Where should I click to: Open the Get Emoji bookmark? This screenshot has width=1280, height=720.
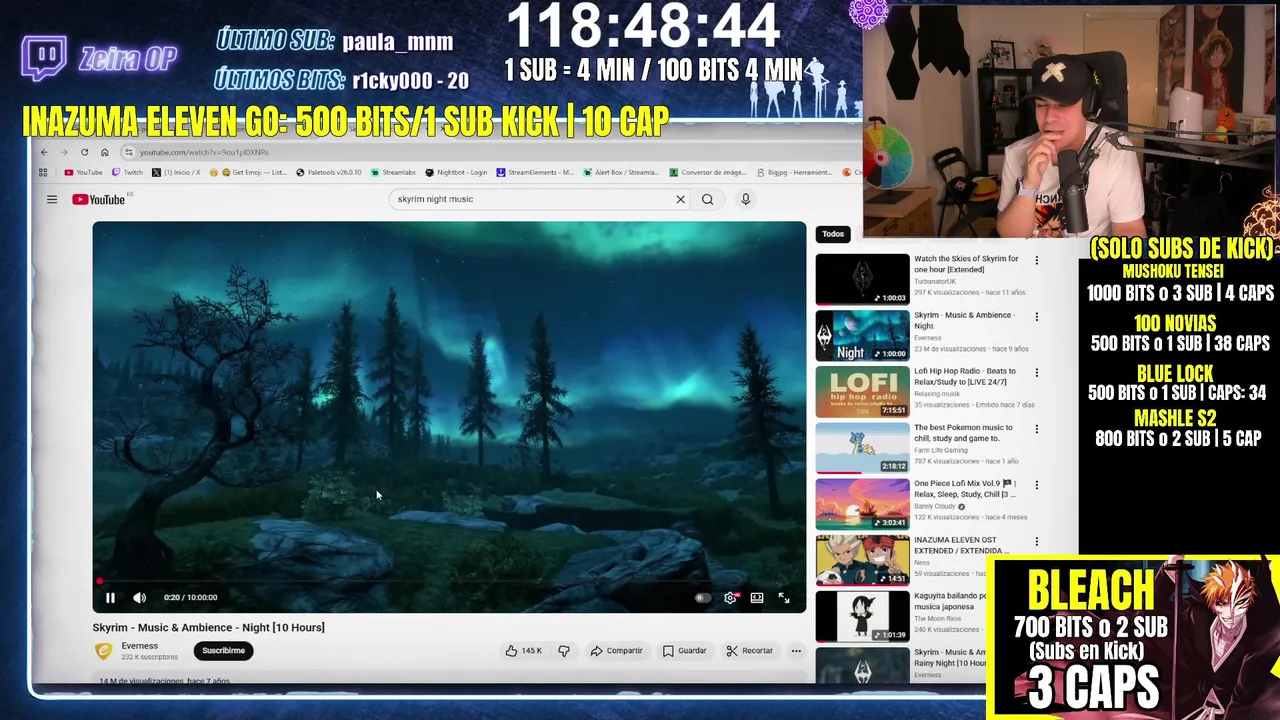(247, 172)
